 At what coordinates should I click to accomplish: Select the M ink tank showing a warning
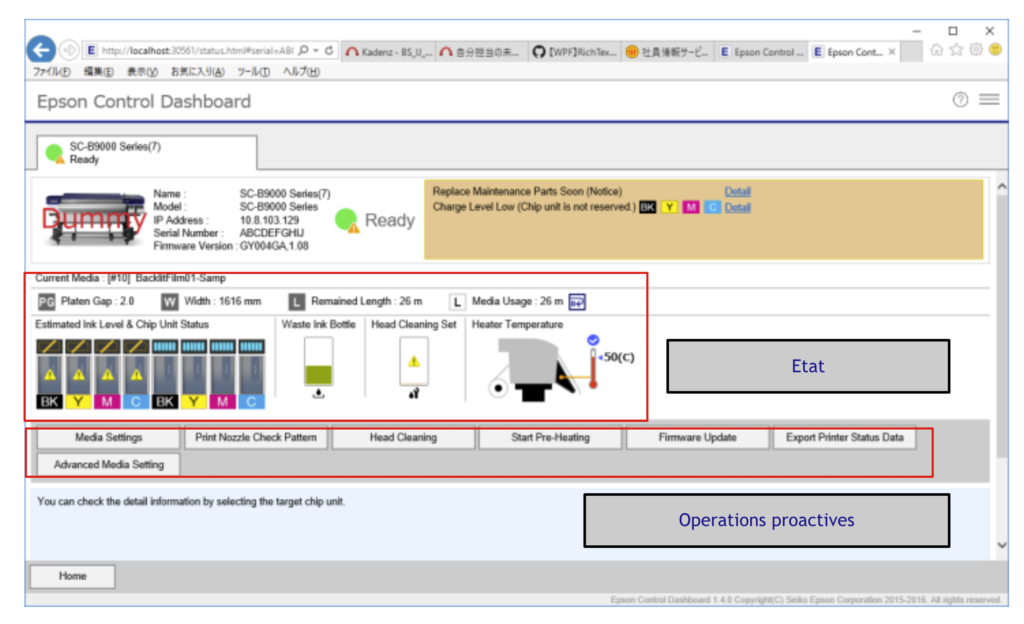point(107,374)
